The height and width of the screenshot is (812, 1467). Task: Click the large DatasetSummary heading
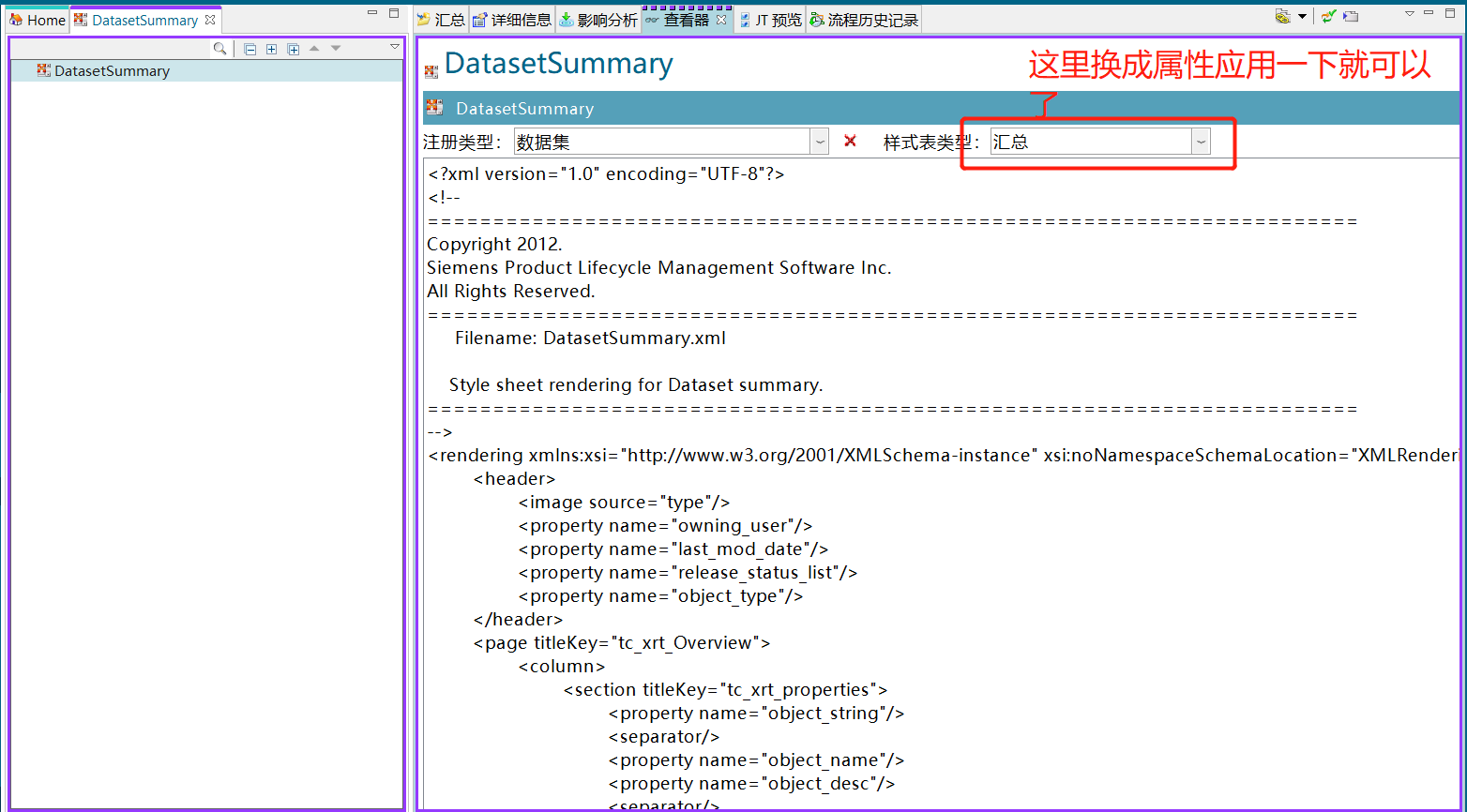[x=559, y=64]
